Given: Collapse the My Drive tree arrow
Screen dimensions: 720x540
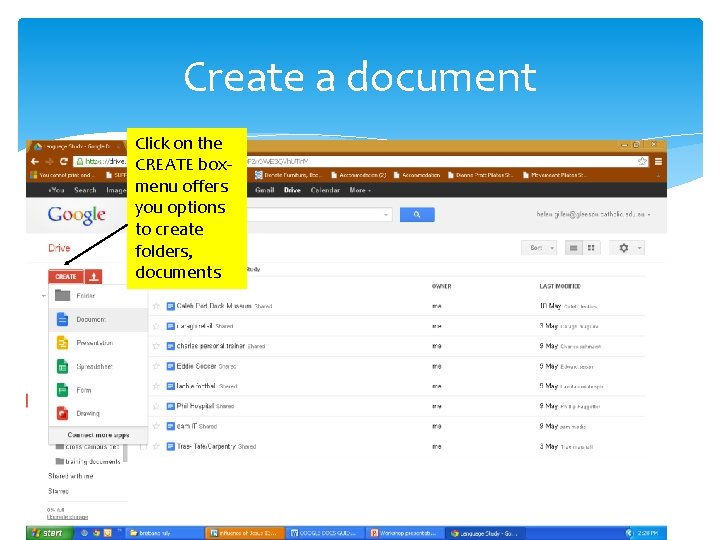Looking at the screenshot, I should click(44, 296).
